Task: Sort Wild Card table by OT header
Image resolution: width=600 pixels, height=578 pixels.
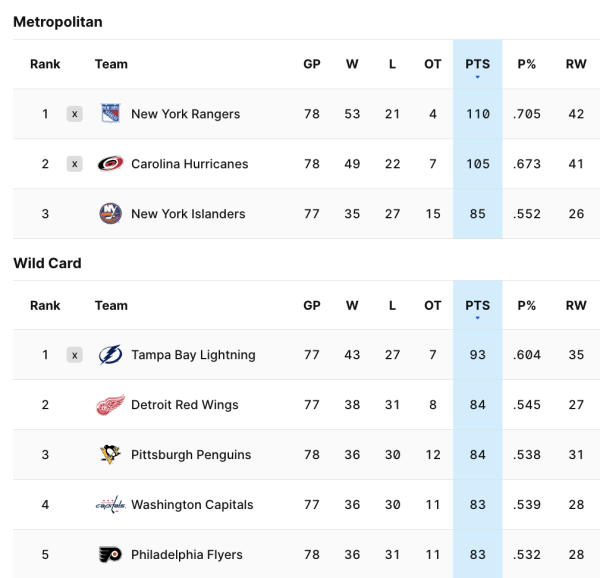Action: (x=432, y=306)
